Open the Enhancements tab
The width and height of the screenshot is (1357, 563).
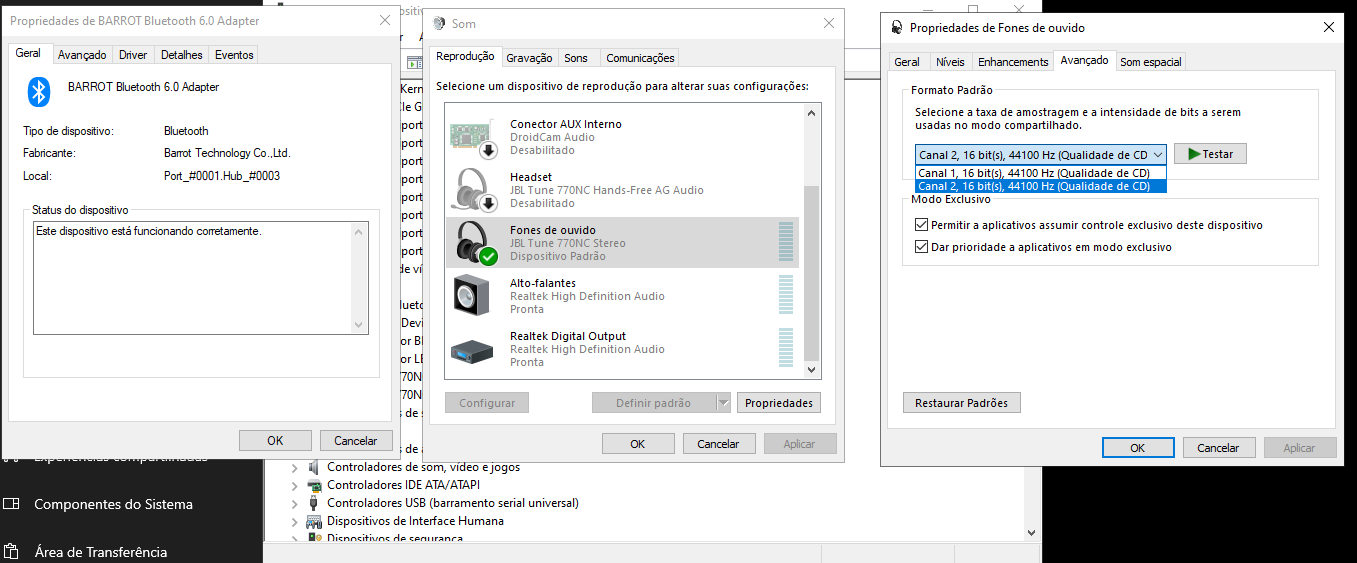[x=1013, y=62]
